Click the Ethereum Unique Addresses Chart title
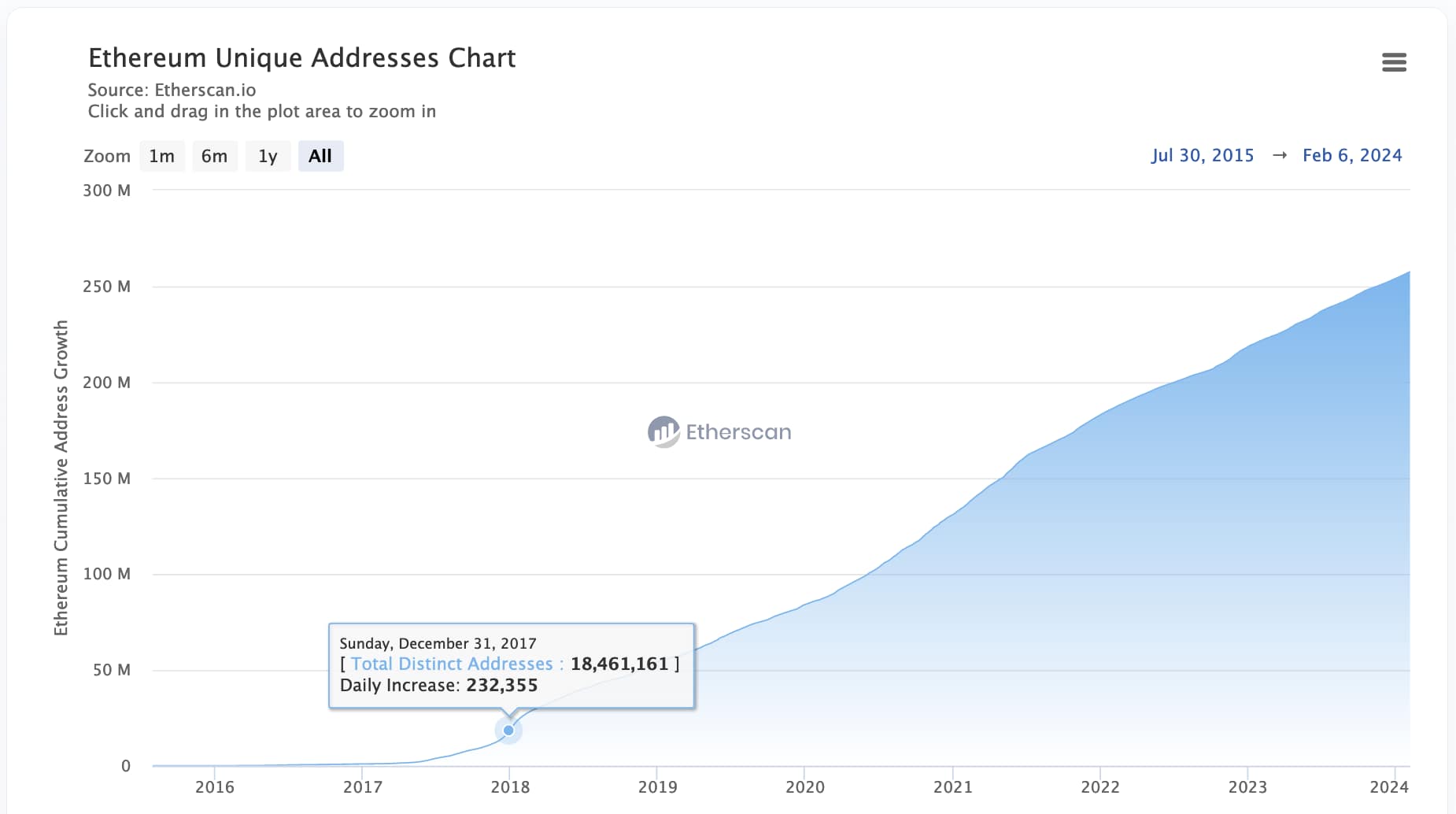 pyautogui.click(x=302, y=57)
